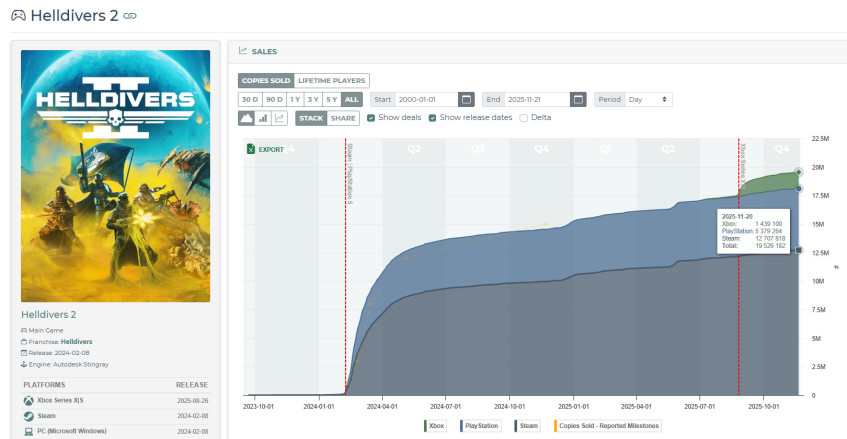Switch to the Lifetime Players tab

click(331, 80)
